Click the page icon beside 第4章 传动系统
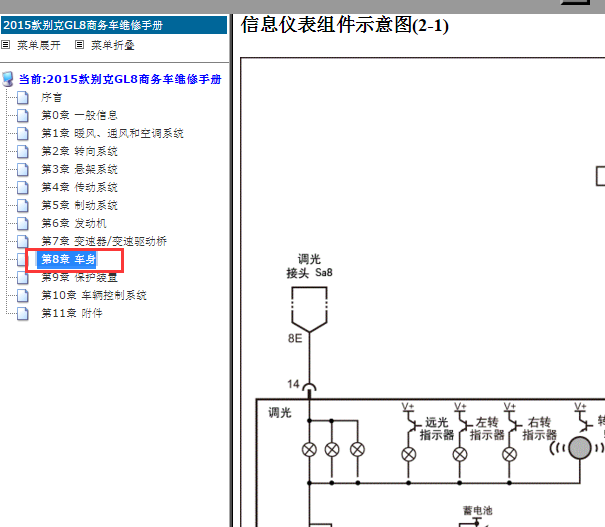 tap(23, 187)
